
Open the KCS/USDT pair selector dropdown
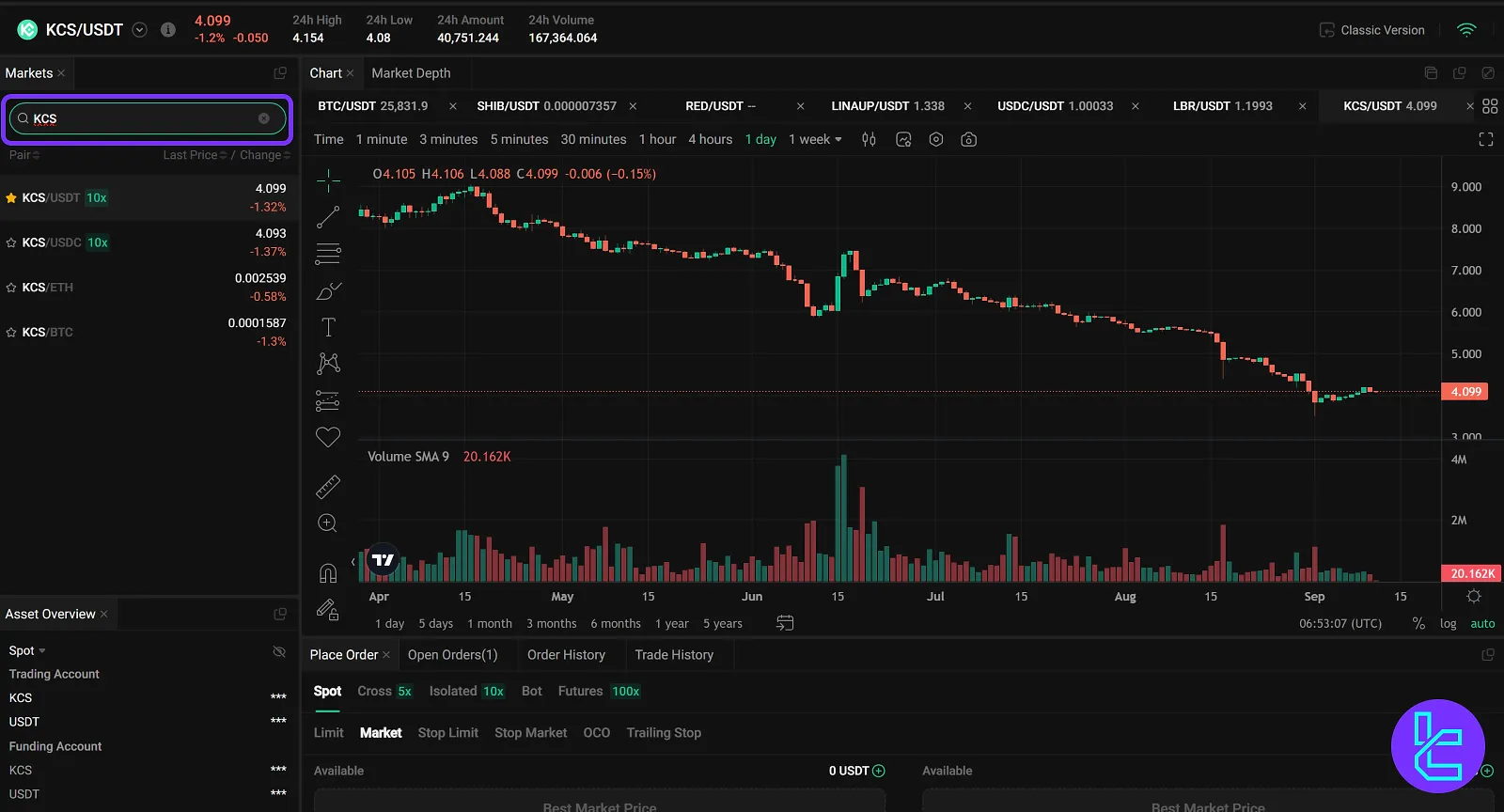[140, 29]
